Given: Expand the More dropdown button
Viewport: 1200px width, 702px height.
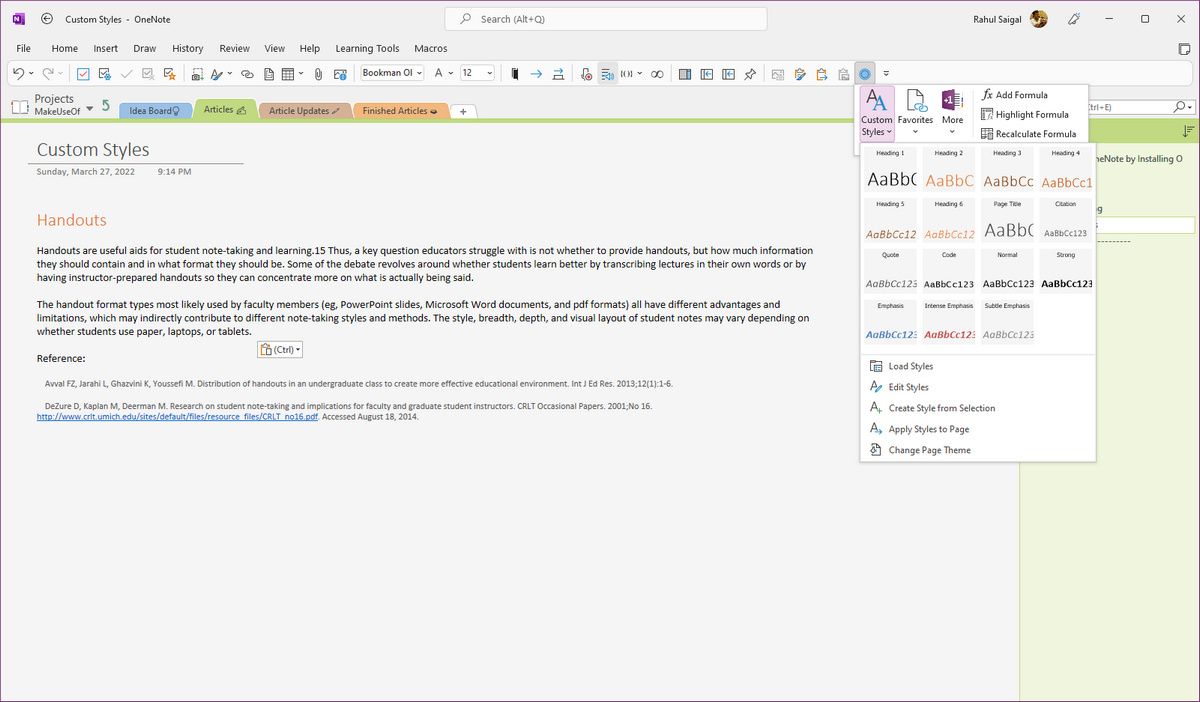Looking at the screenshot, I should [x=952, y=131].
